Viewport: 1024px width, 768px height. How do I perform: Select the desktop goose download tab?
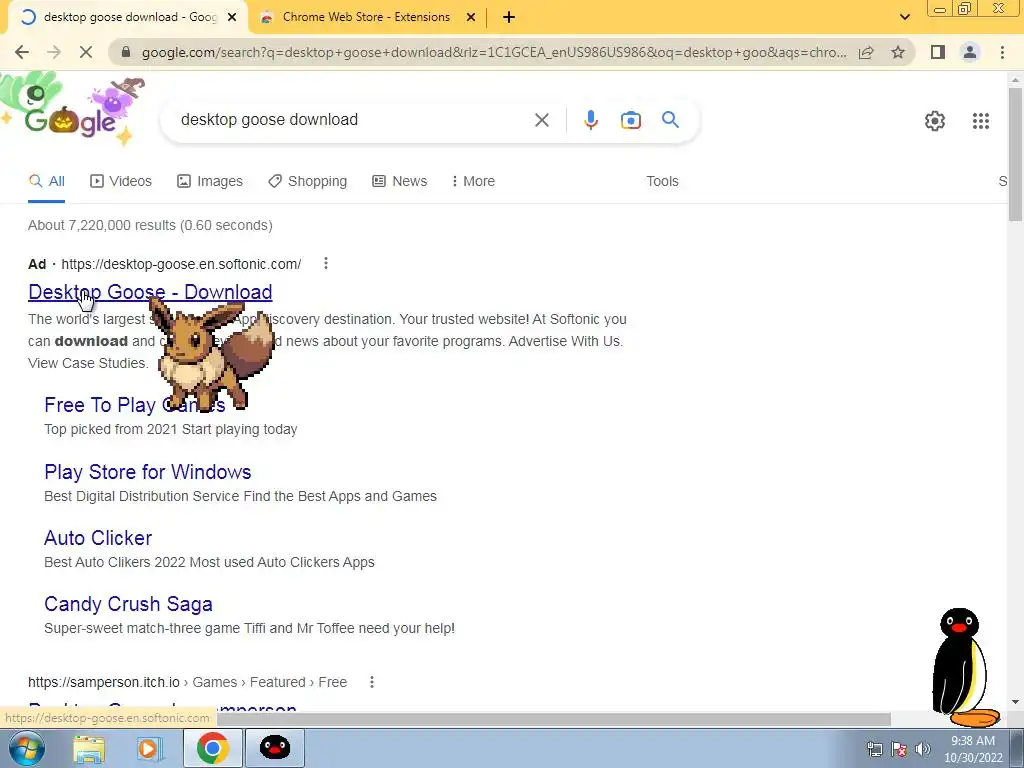pos(127,17)
